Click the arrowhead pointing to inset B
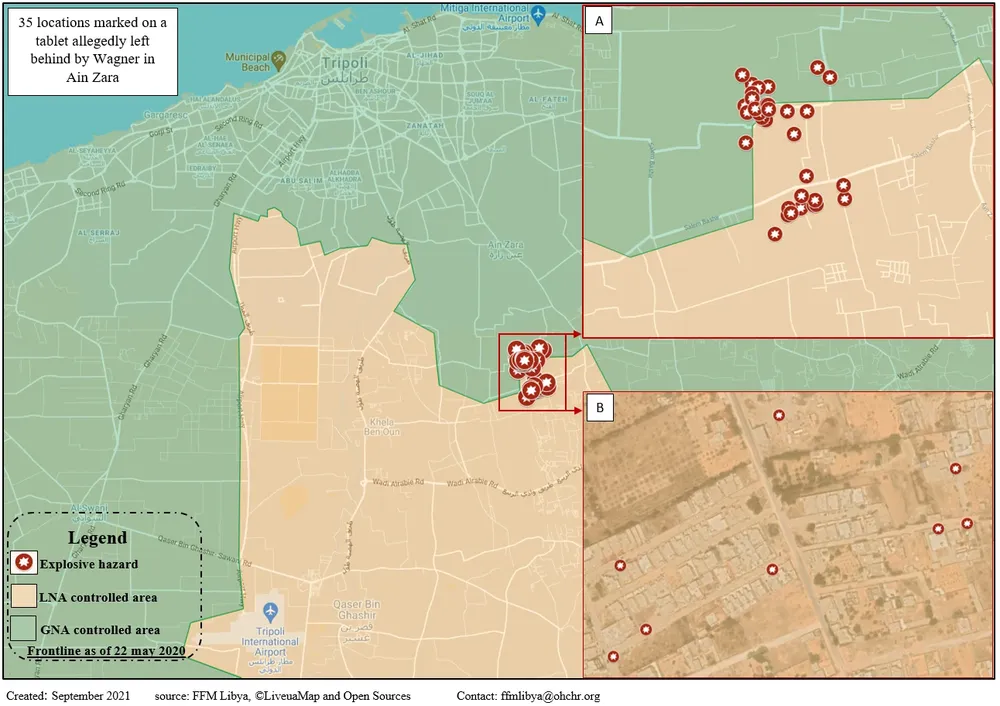Screen dimensions: 1000x706 (x=577, y=409)
